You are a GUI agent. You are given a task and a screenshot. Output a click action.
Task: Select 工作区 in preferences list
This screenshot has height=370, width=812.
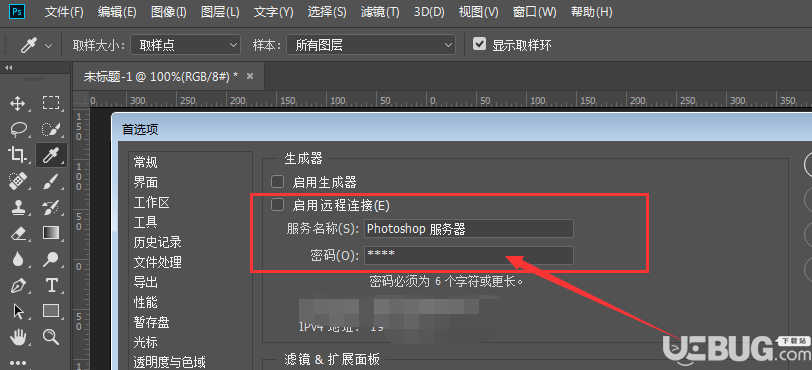(152, 202)
